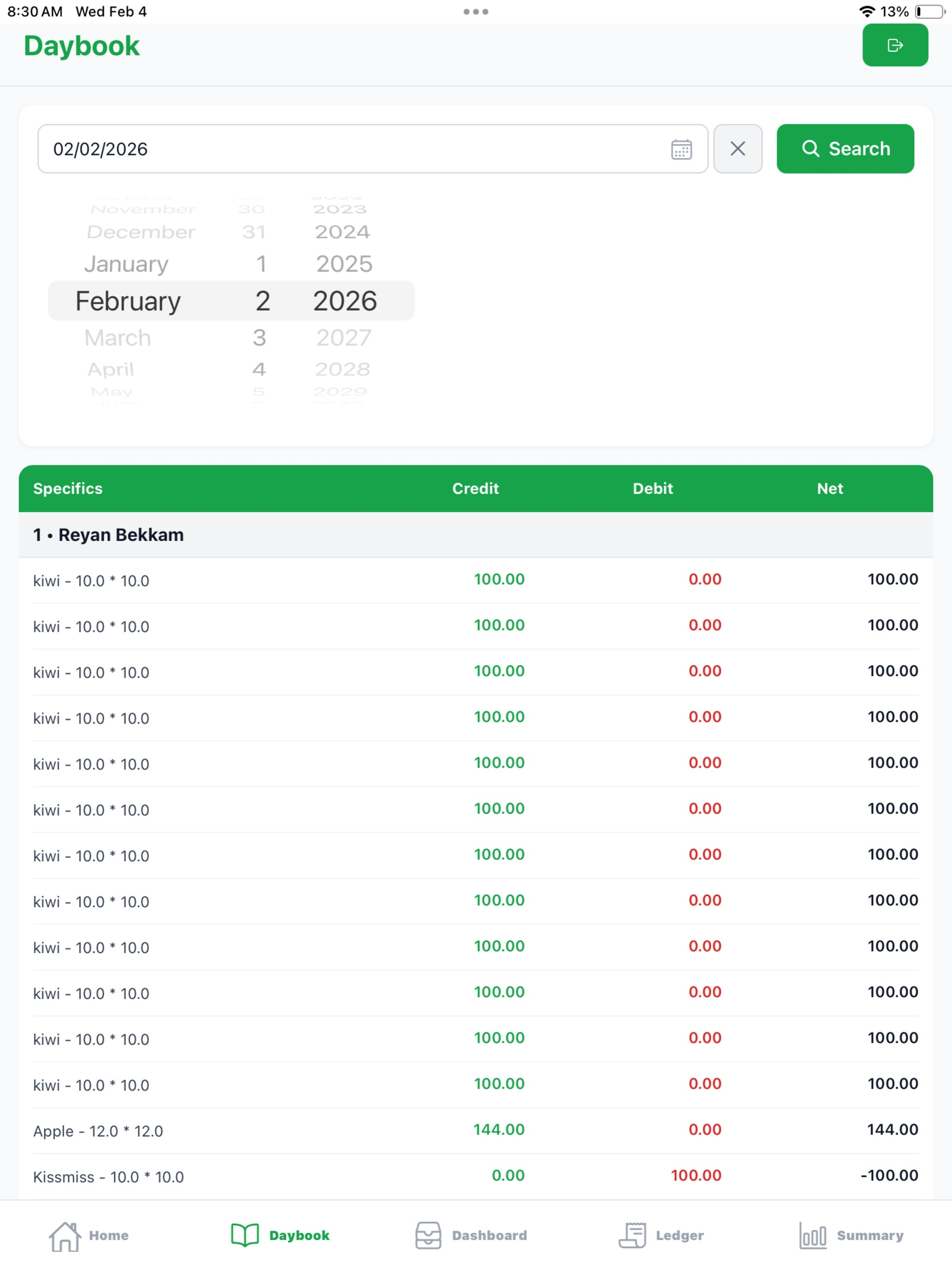Image resolution: width=952 pixels, height=1270 pixels.
Task: Click the 0.00 debit in Apple row
Action: (x=705, y=1129)
